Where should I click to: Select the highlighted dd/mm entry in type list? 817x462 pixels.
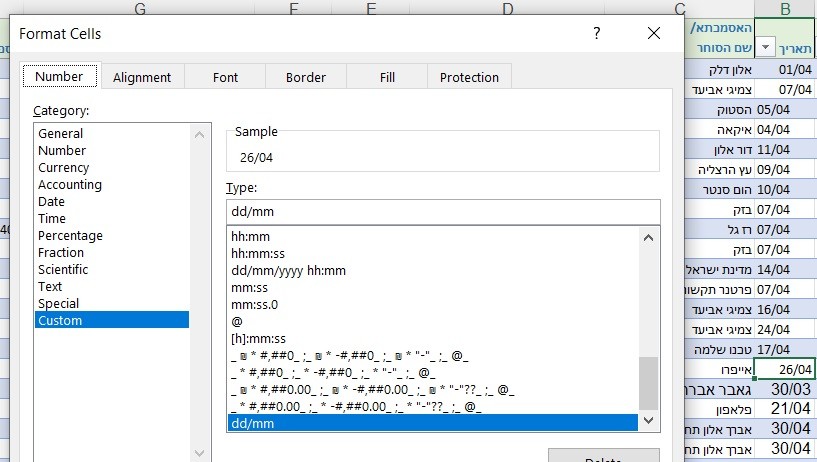[432, 423]
